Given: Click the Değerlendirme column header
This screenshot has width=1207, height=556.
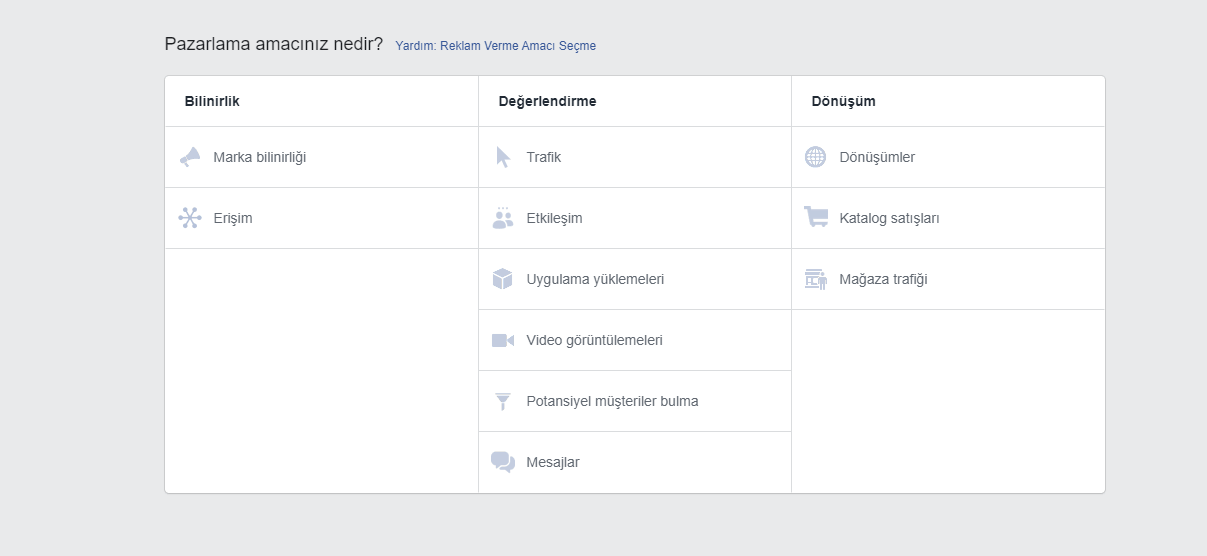Looking at the screenshot, I should pos(548,101).
